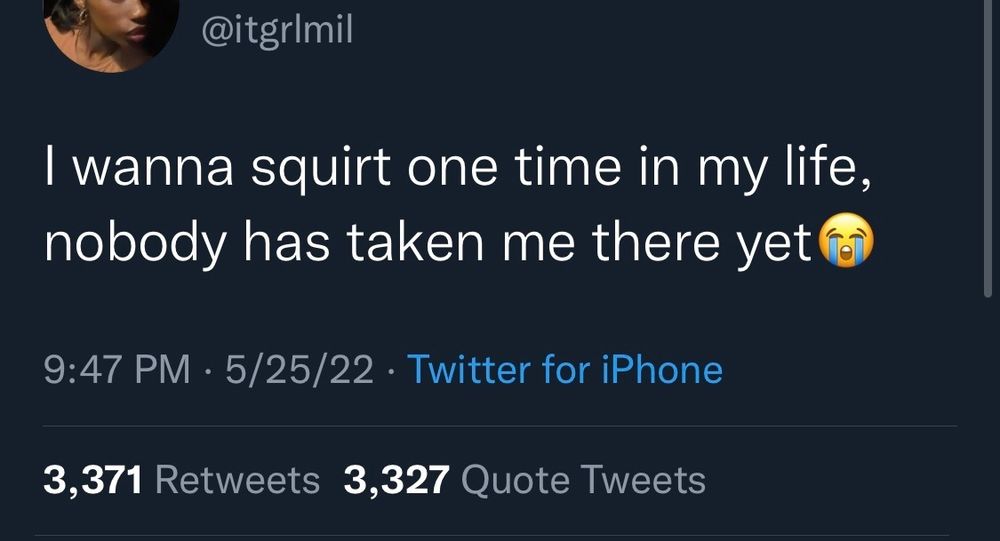Click the word Twitter in the source link
The image size is (1000, 541).
click(469, 369)
